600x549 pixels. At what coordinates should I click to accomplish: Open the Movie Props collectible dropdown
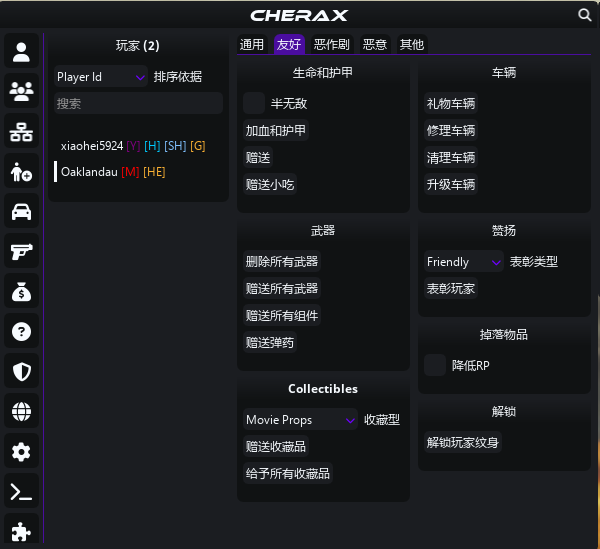point(300,420)
